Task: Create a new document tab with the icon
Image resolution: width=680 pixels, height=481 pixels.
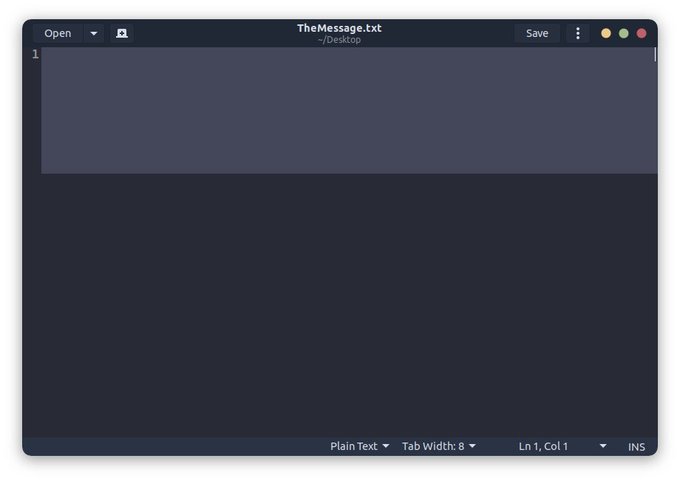Action: click(x=122, y=33)
